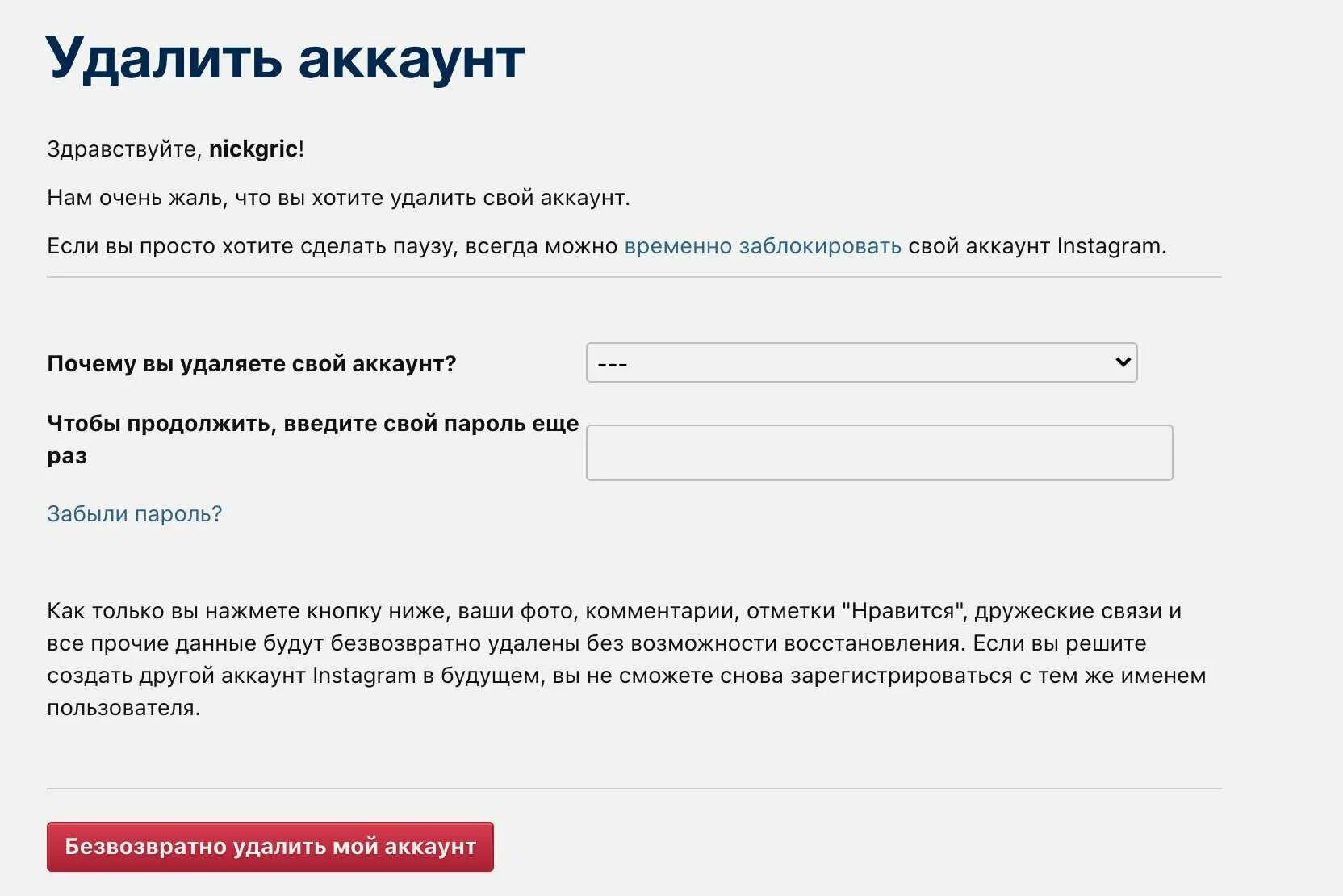Click the 'Здравствуйте' greeting text
This screenshot has width=1343, height=896.
click(x=121, y=149)
